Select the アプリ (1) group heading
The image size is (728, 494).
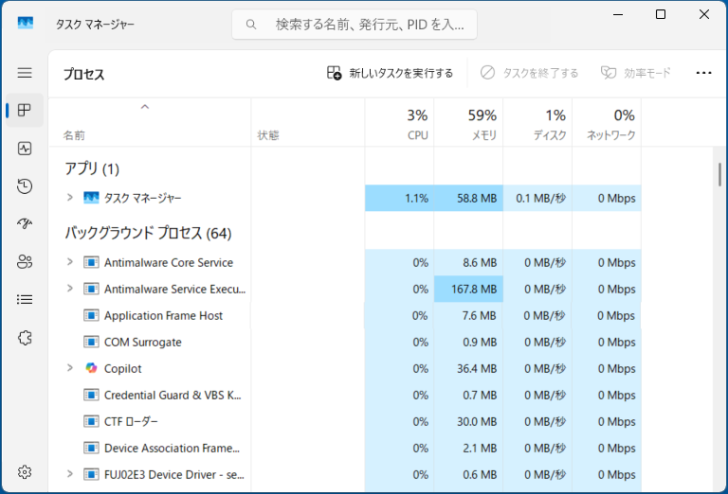92,169
